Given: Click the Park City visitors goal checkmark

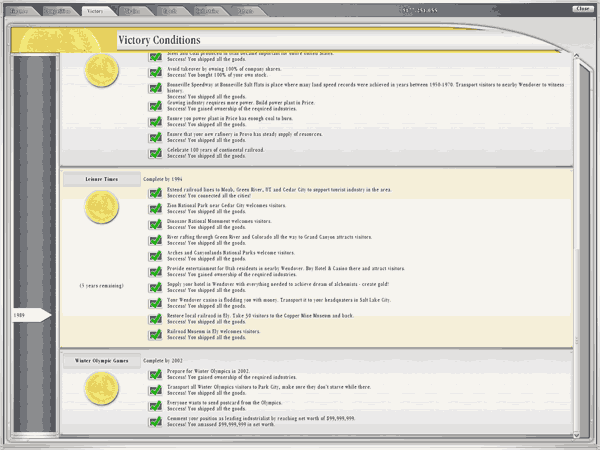Looking at the screenshot, I should [155, 390].
